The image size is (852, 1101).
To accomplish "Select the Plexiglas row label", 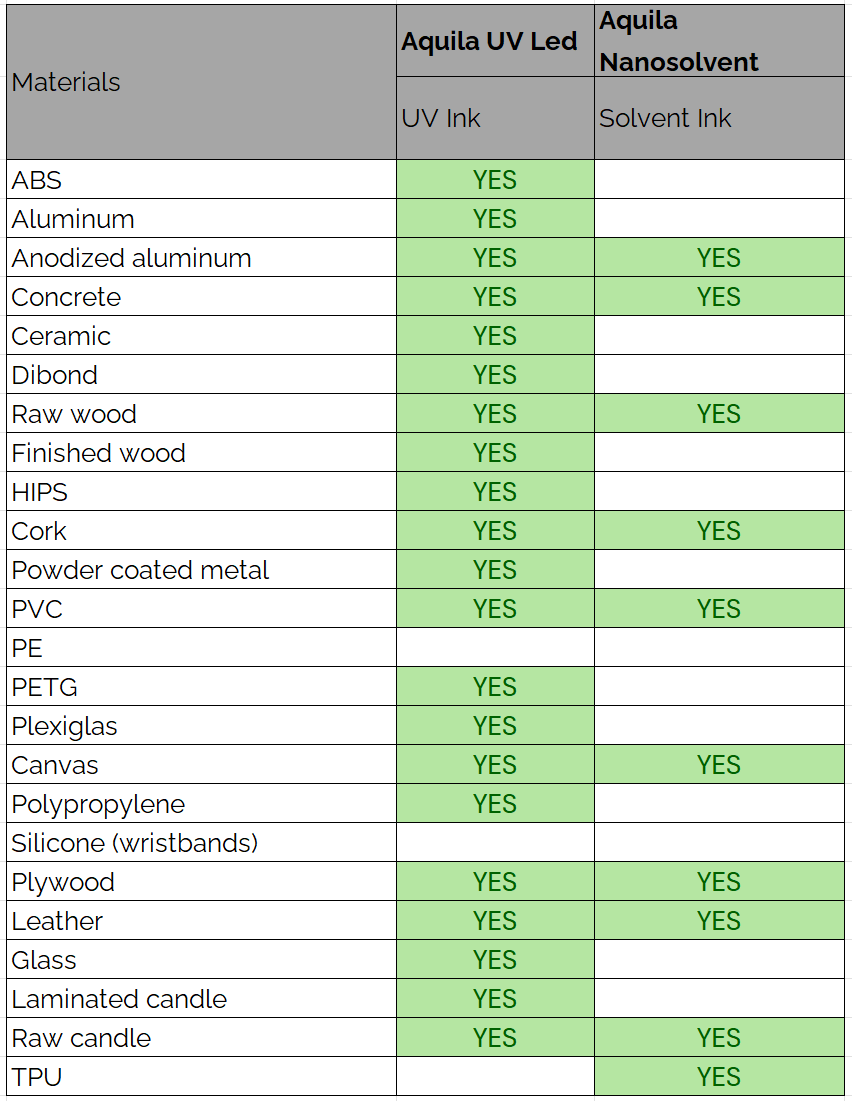I will coord(64,726).
